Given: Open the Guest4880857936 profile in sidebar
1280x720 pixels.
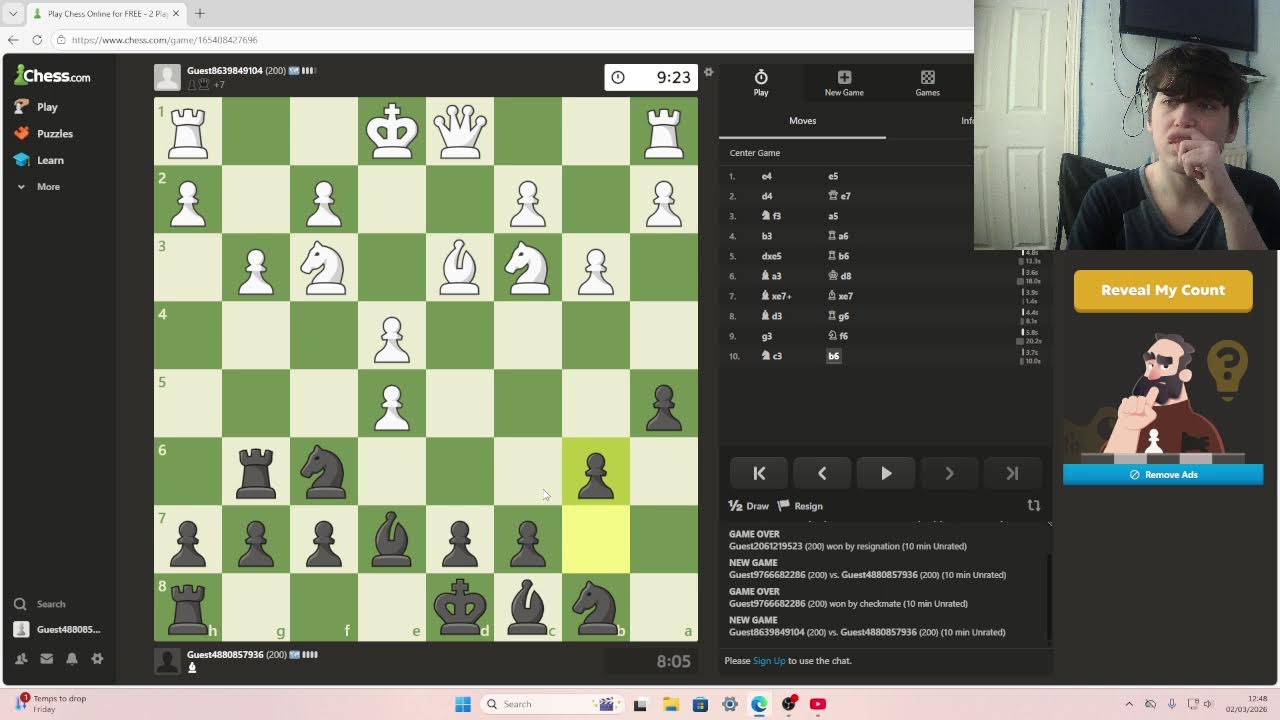Looking at the screenshot, I should [58, 629].
